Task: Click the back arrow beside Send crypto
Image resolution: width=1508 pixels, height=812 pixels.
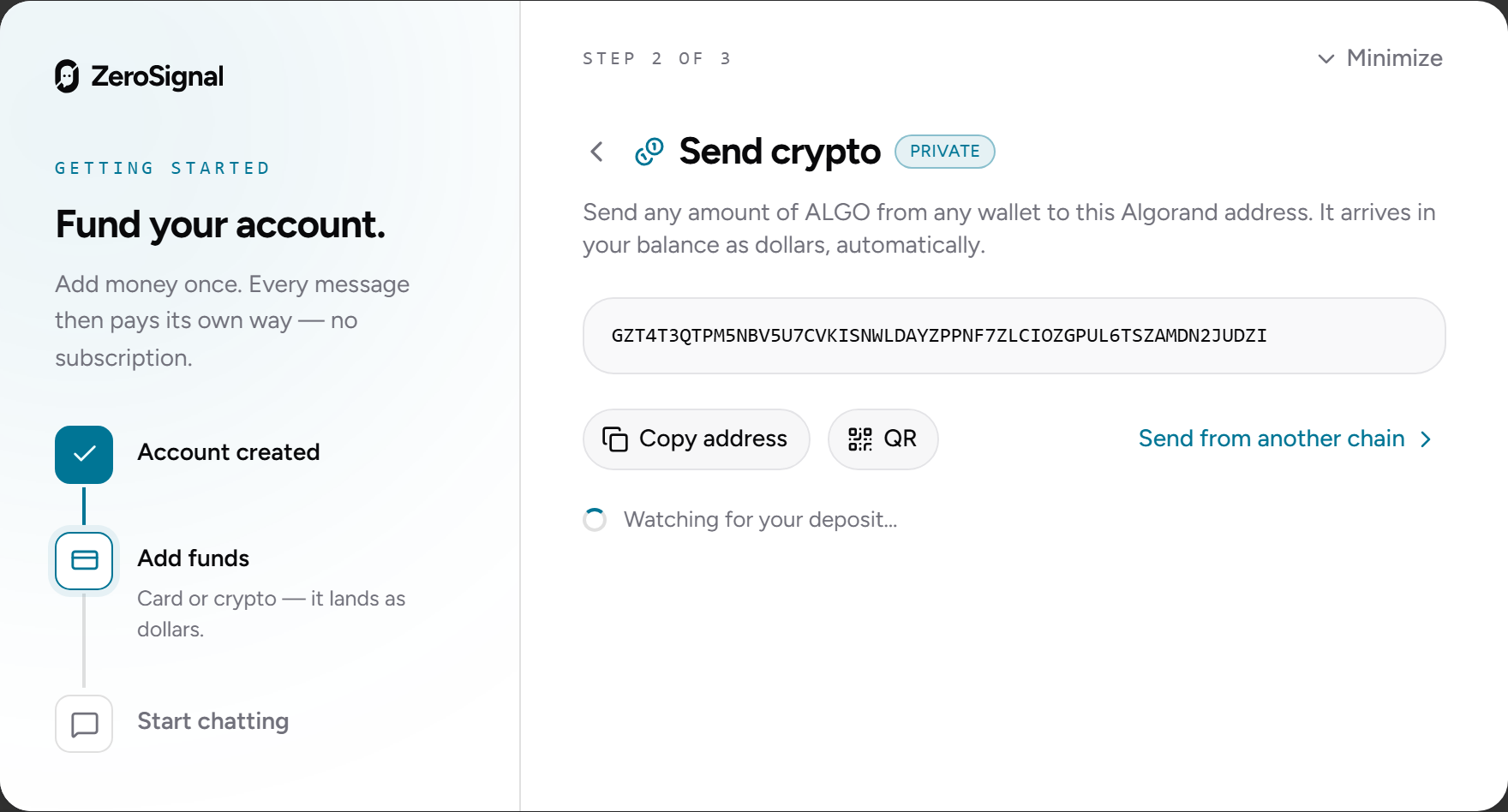Action: (597, 152)
